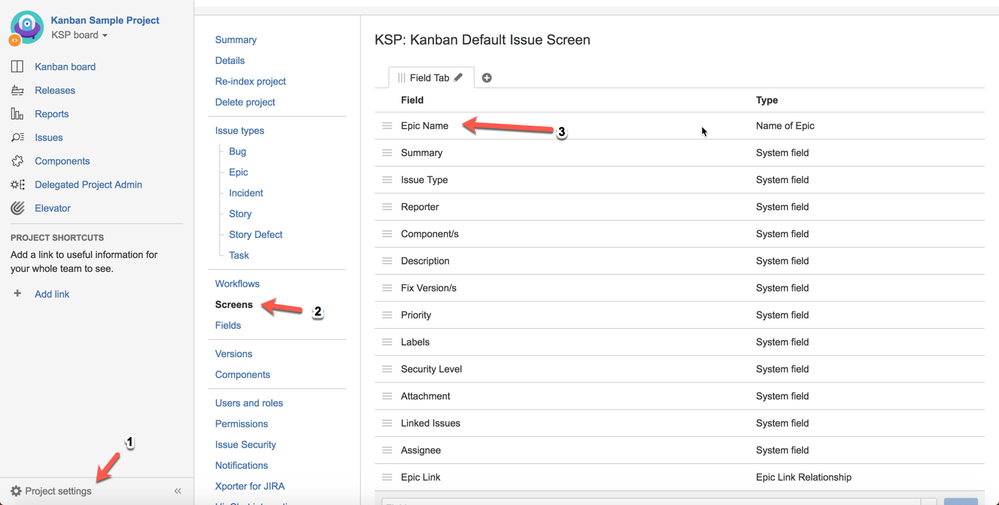This screenshot has width=999, height=505.
Task: Select the Epic issue type
Action: (x=238, y=172)
